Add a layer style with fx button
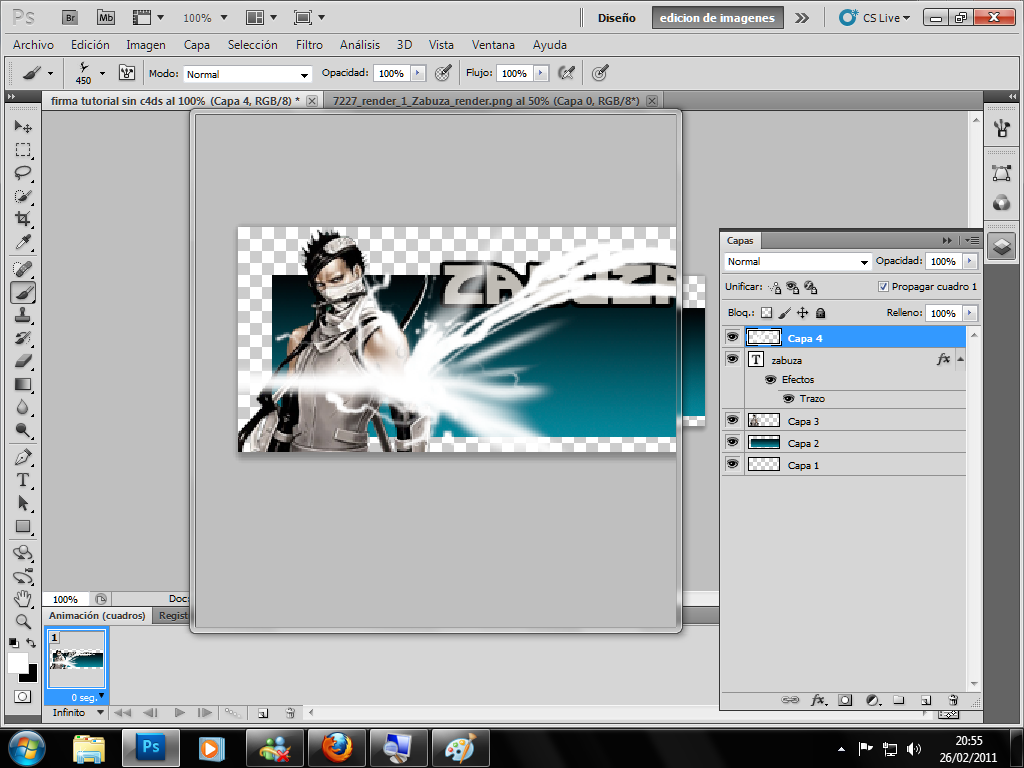The image size is (1024, 768). coord(818,700)
